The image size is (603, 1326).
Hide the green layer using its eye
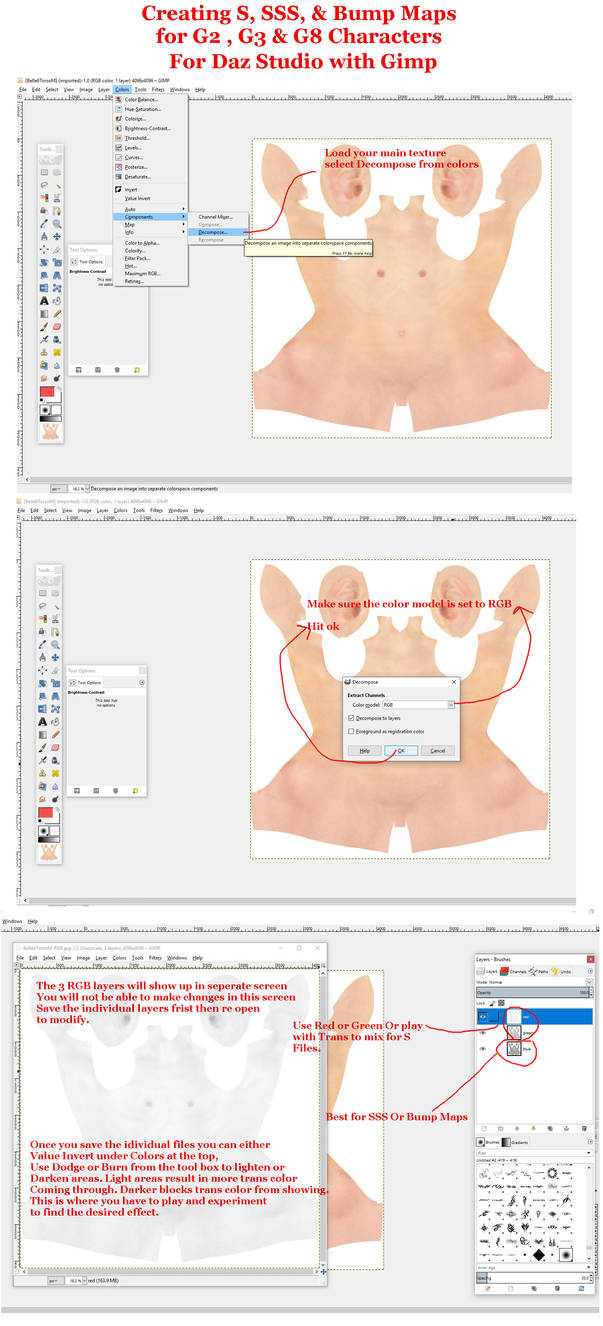click(483, 1033)
